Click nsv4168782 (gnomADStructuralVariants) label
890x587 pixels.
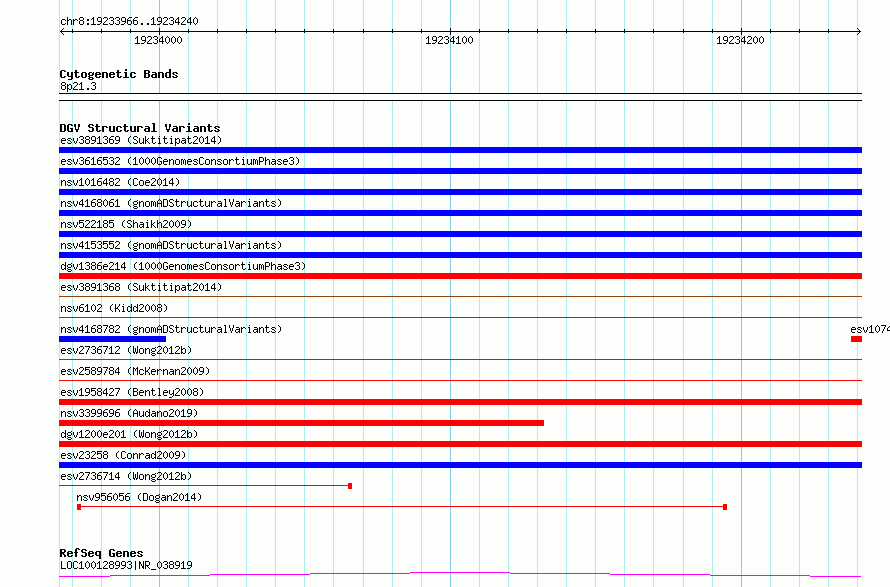coord(171,329)
